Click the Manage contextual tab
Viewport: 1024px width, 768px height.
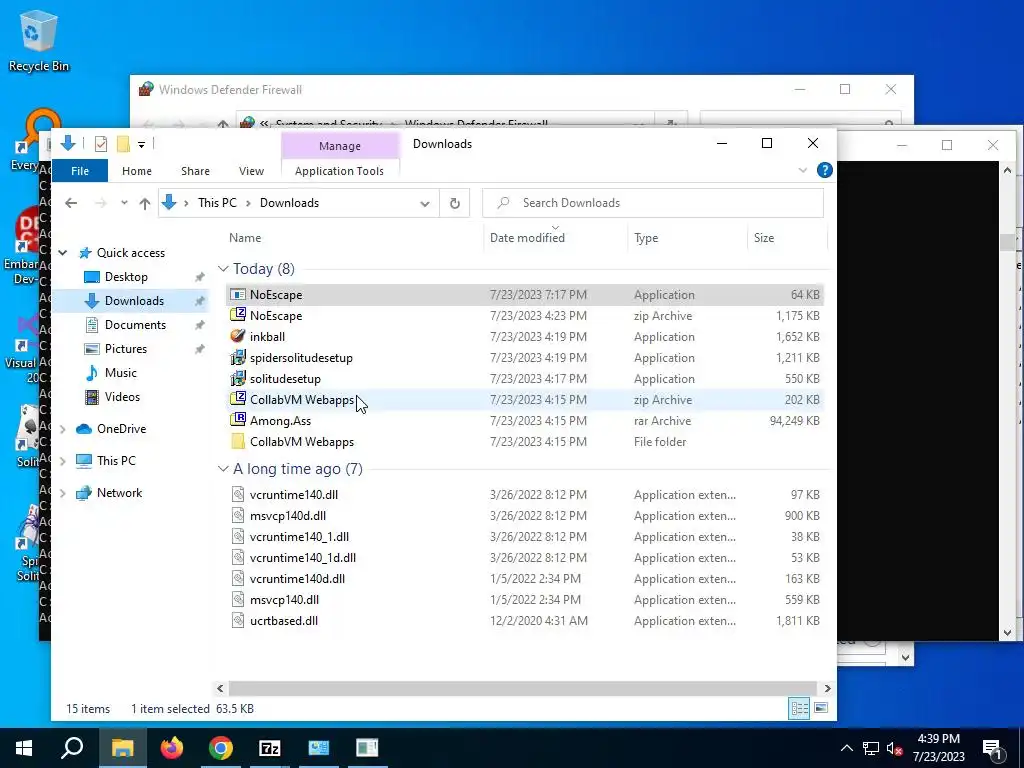pyautogui.click(x=340, y=146)
